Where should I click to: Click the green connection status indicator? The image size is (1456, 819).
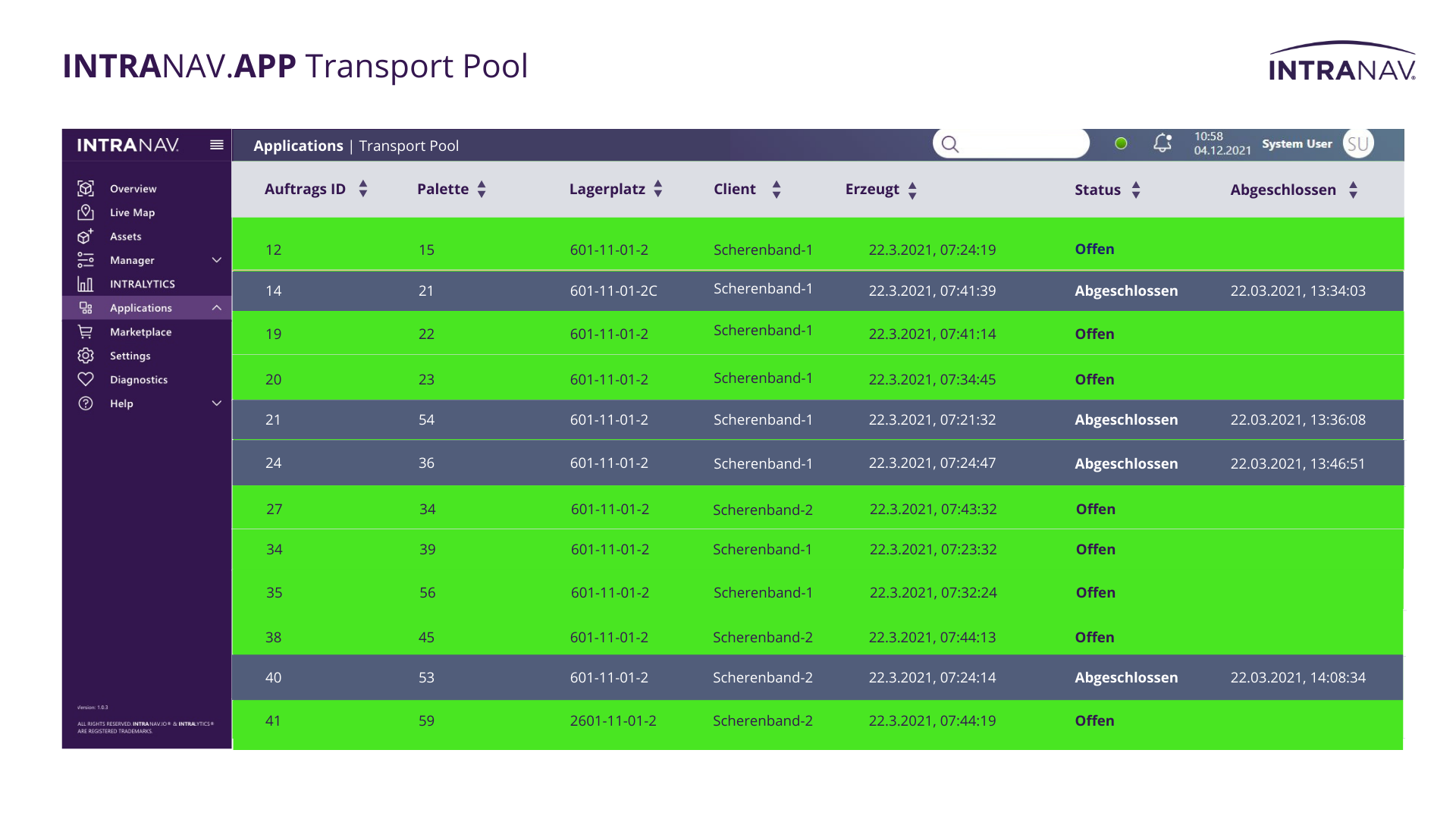point(1121,143)
